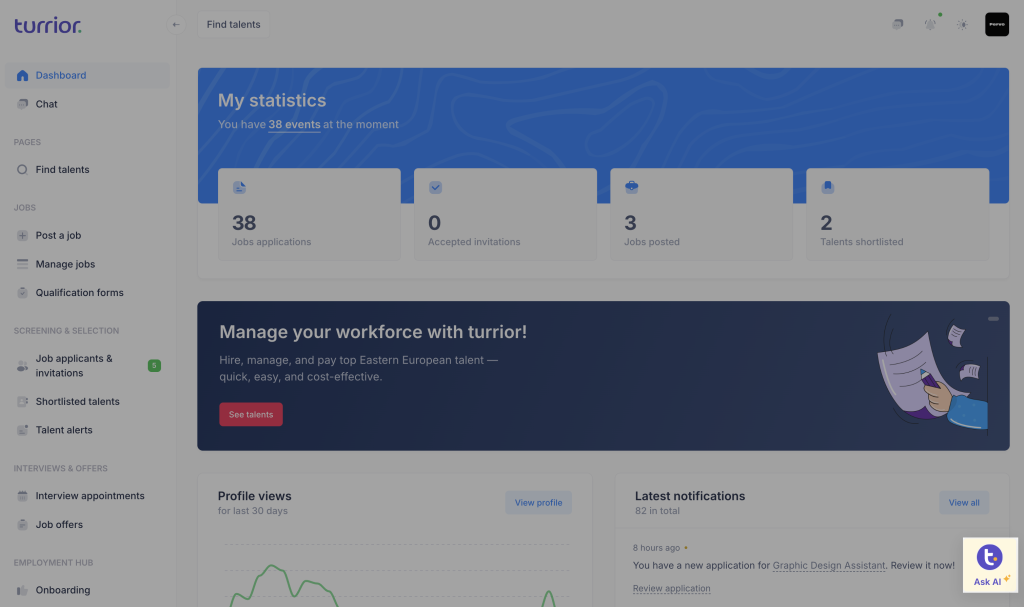Click the Accepted invitations checkmark icon
Viewport: 1024px width, 607px height.
[436, 188]
